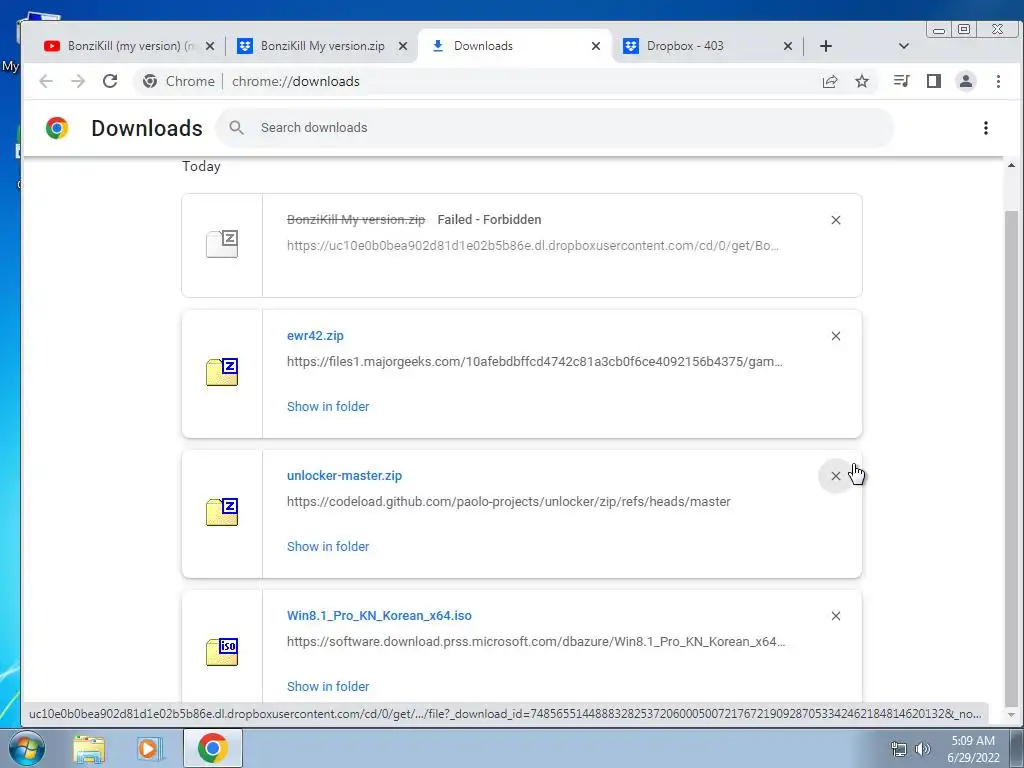The width and height of the screenshot is (1024, 768).
Task: Click the Today date heading
Action: pyautogui.click(x=201, y=167)
